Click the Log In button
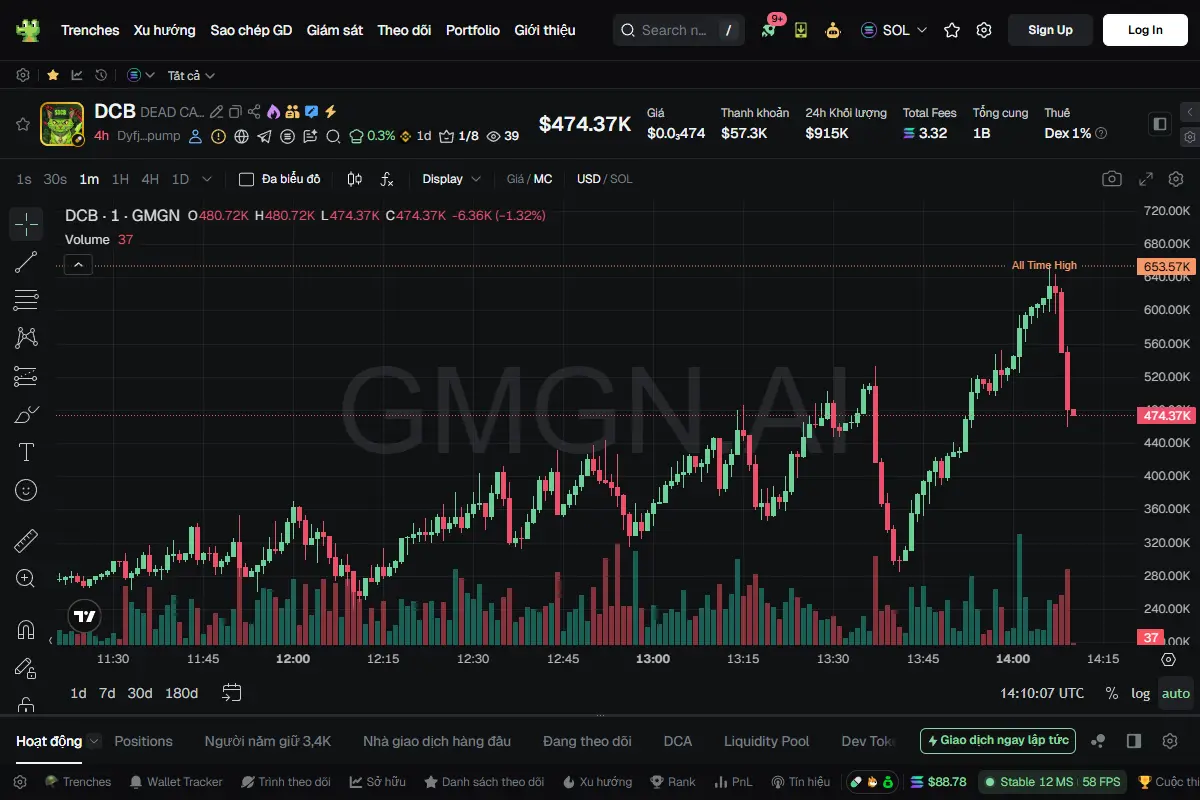The height and width of the screenshot is (800, 1200). pyautogui.click(x=1145, y=30)
